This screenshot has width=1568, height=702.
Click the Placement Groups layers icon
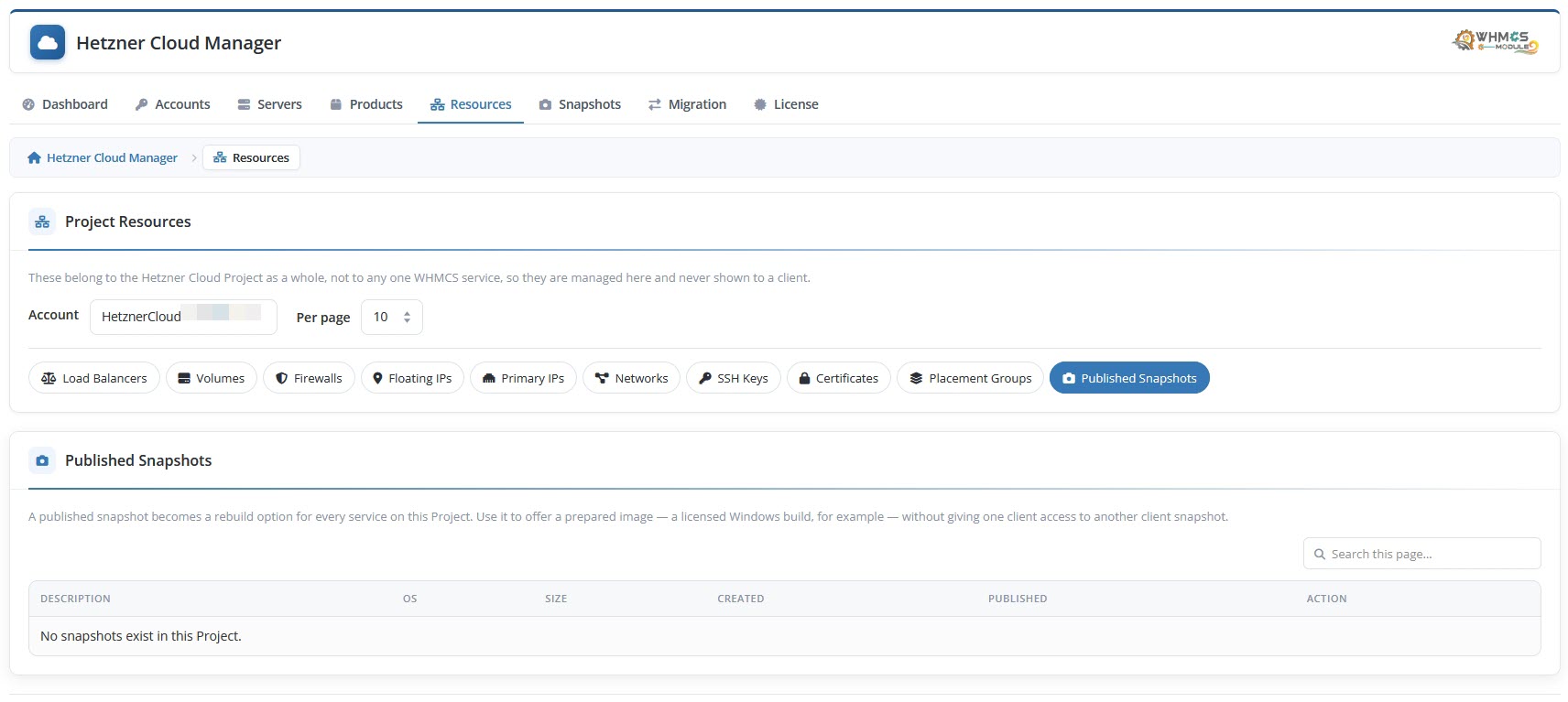coord(916,378)
